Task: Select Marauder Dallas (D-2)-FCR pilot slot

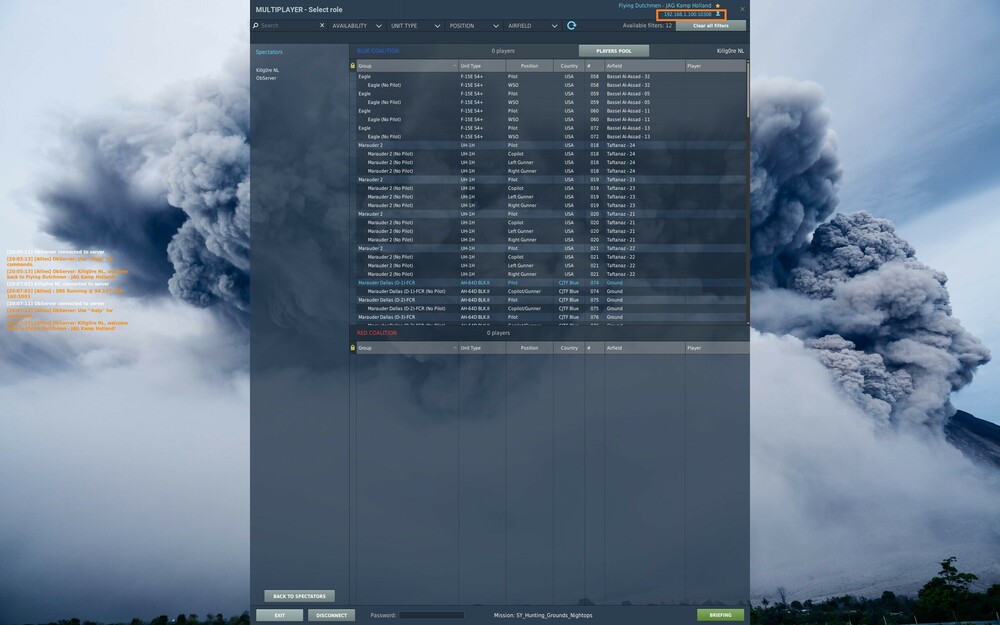Action: click(x=550, y=300)
